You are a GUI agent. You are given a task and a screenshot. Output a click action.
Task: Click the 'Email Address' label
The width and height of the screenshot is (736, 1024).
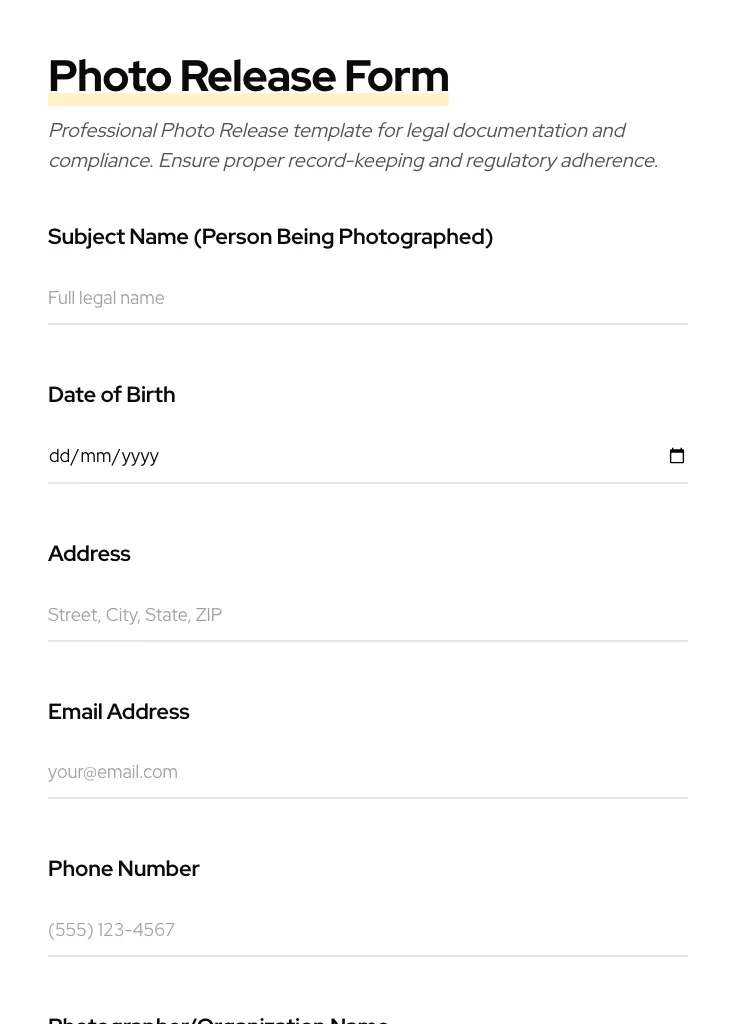tap(118, 712)
